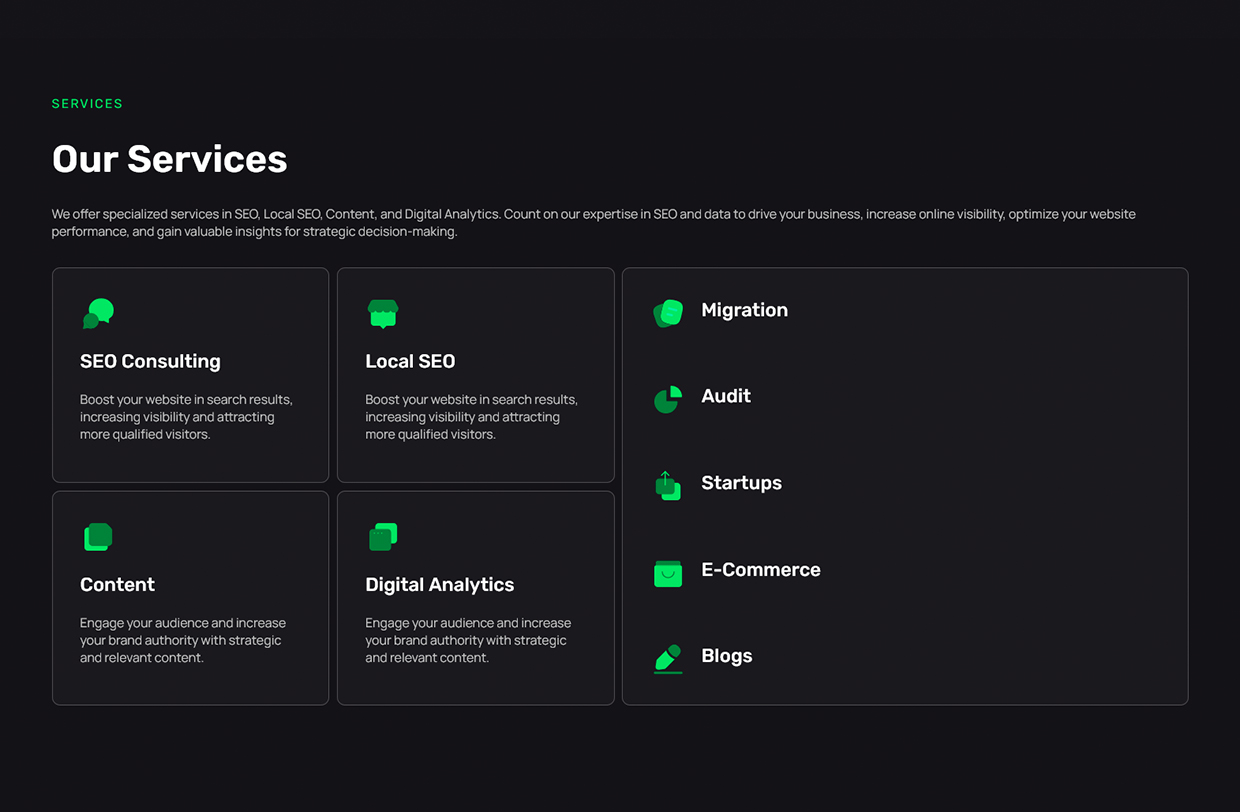This screenshot has height=812, width=1240.
Task: Click the E-Commerce shopping bag icon
Action: coord(668,573)
